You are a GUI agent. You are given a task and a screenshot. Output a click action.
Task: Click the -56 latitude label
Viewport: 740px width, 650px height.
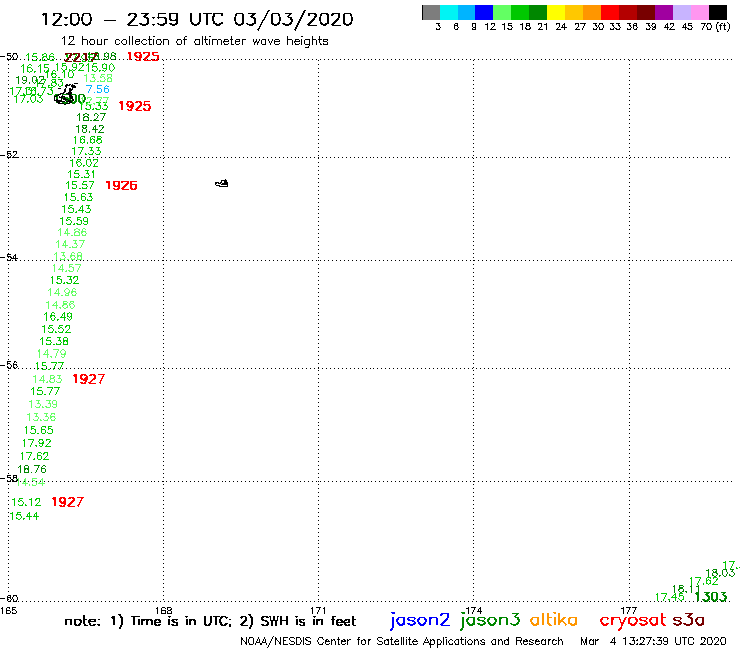[9, 365]
